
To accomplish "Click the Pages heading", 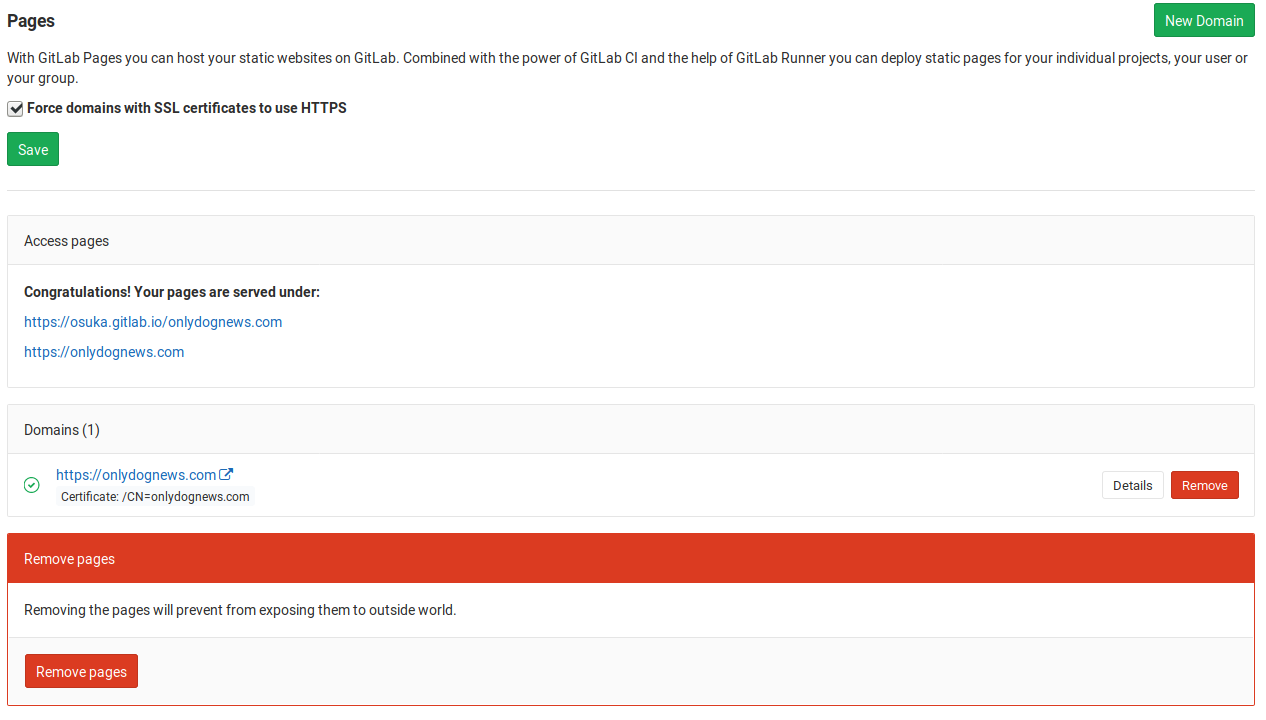I will [x=31, y=21].
